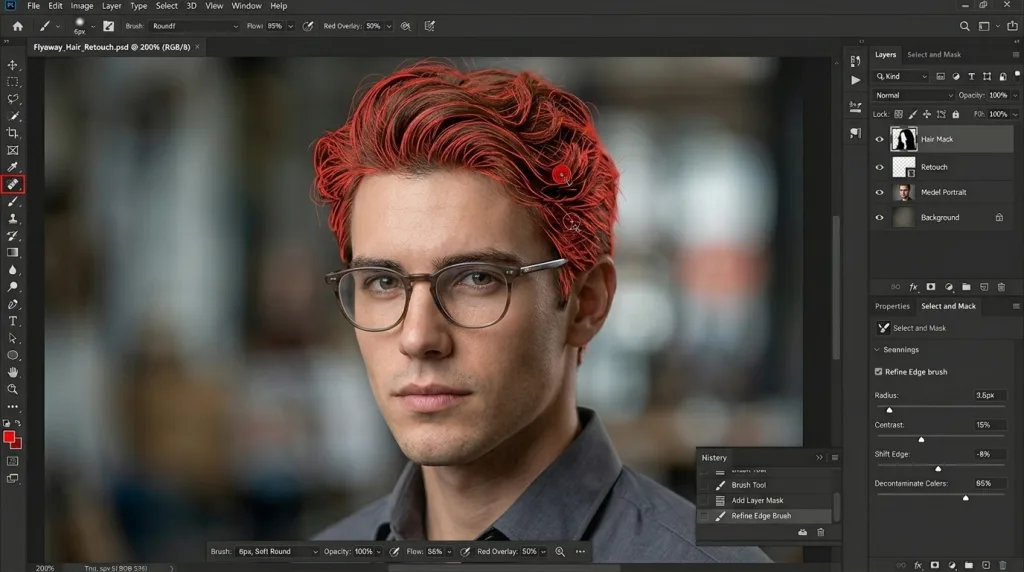The height and width of the screenshot is (572, 1024).
Task: Select the Eyedropper tool
Action: coord(12,167)
